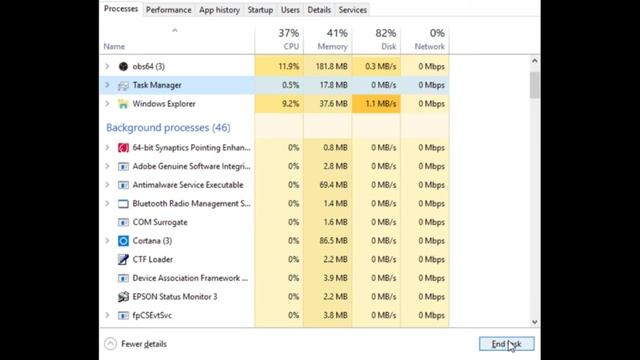Expand the Task Manager process row

107,85
